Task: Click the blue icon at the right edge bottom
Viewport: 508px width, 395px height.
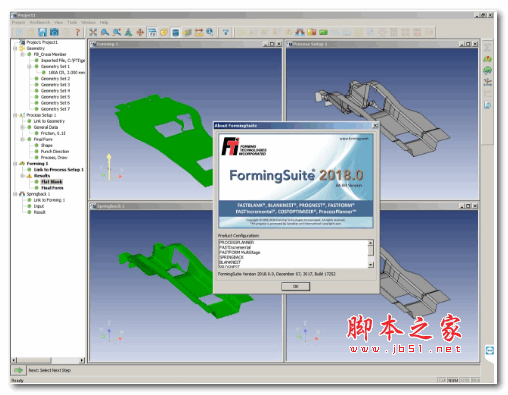Action: click(489, 350)
